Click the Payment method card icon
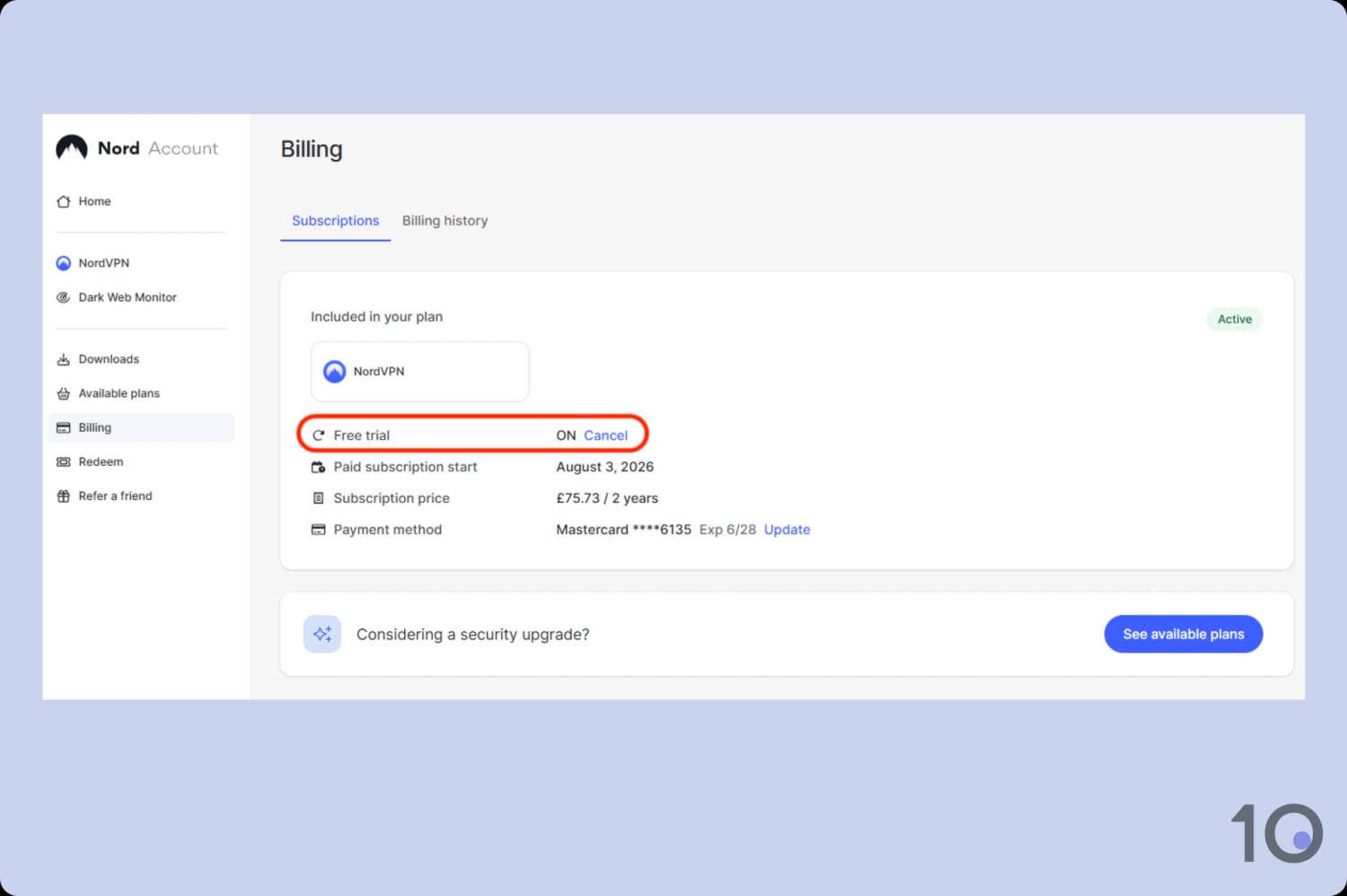1347x896 pixels. (x=318, y=530)
